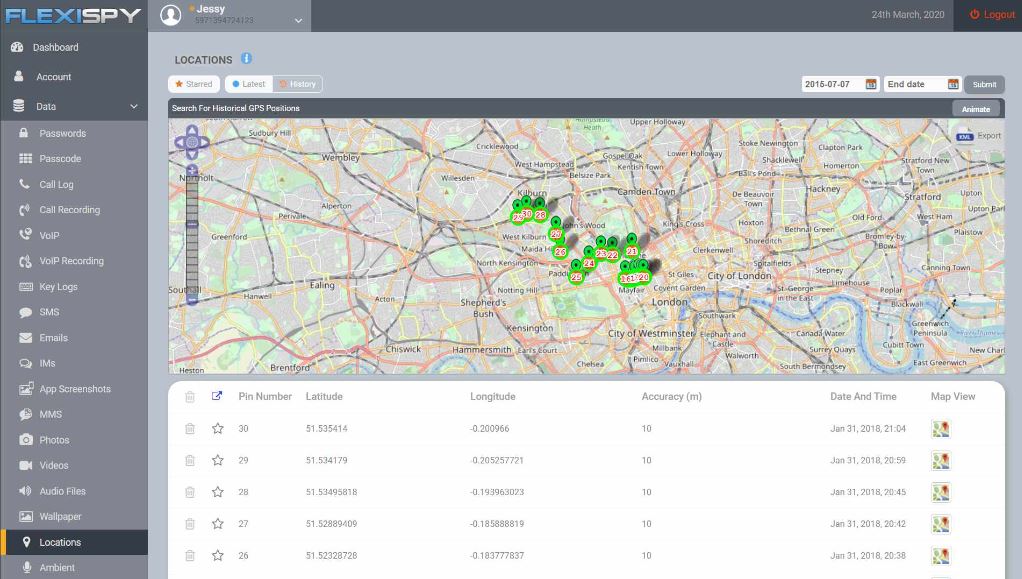Click the Call Recording icon
This screenshot has height=579, width=1022.
point(25,210)
